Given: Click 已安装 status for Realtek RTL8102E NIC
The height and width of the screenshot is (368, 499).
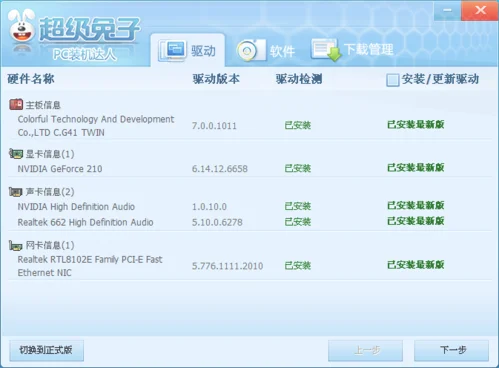Looking at the screenshot, I should (x=298, y=266).
